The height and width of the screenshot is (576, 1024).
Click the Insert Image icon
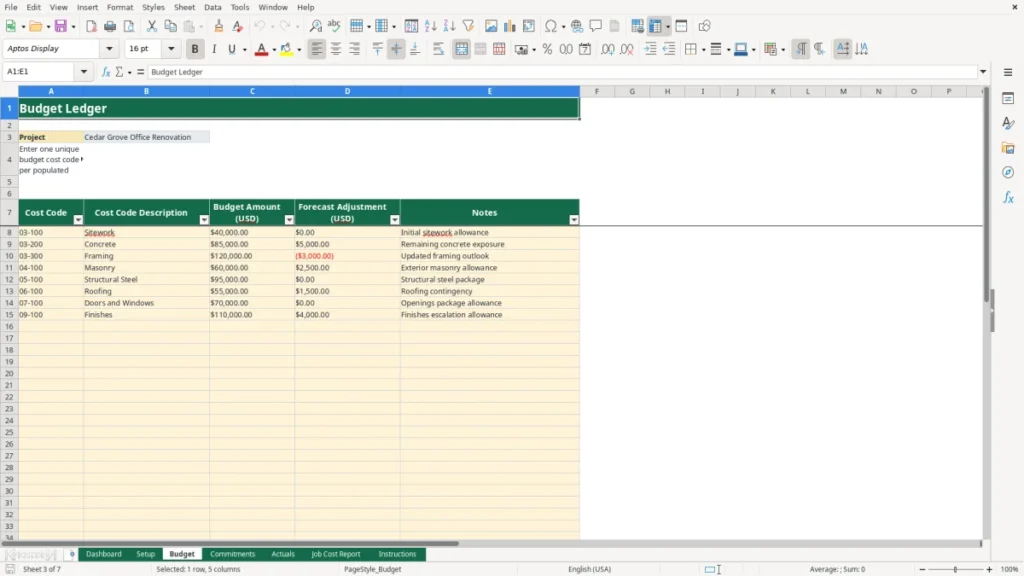(491, 26)
